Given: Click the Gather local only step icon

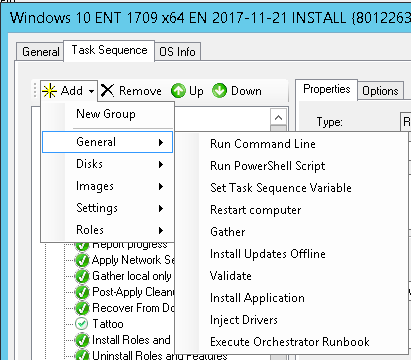Looking at the screenshot, I should [82, 276].
